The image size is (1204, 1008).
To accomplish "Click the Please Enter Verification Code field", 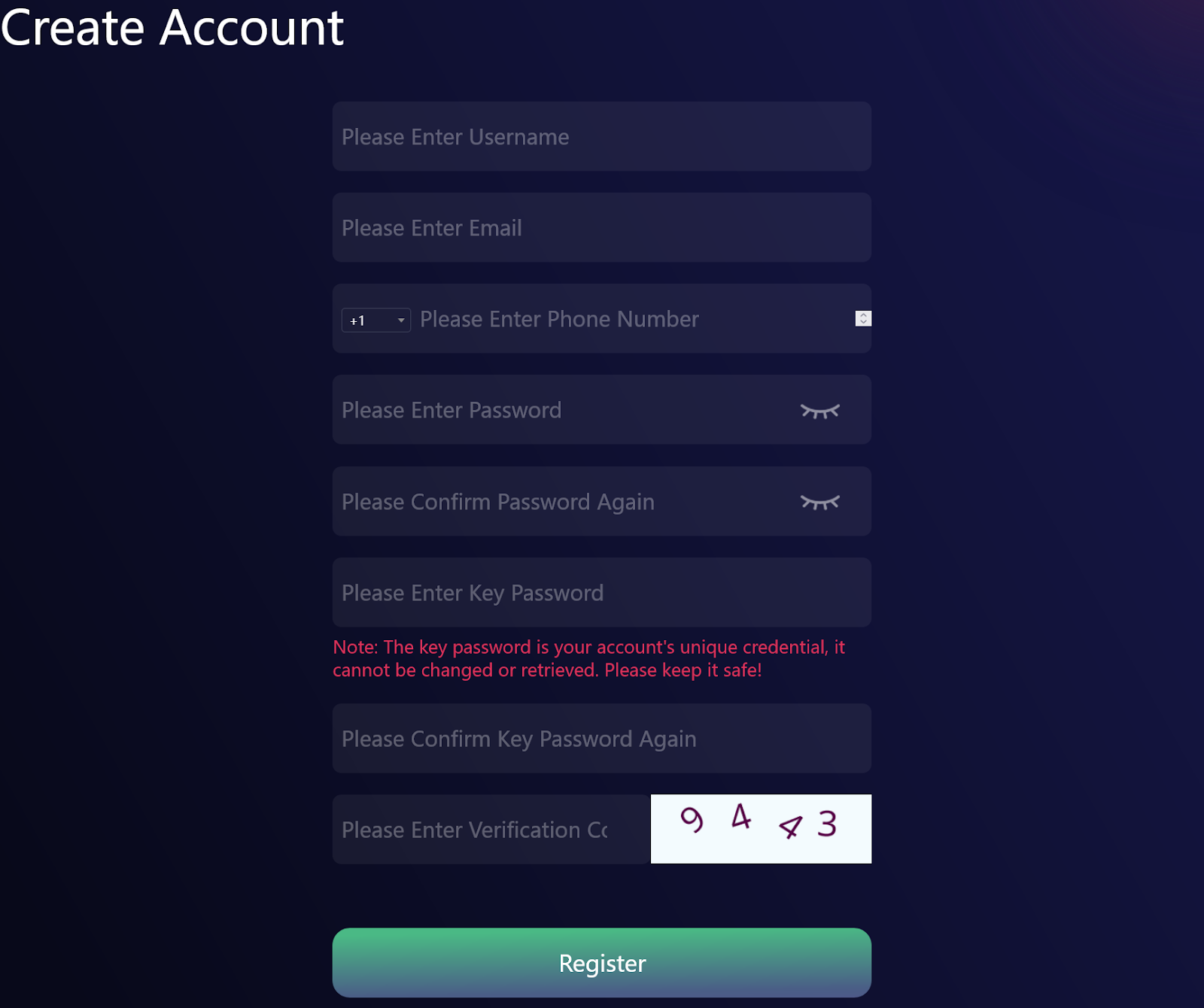I will point(491,830).
